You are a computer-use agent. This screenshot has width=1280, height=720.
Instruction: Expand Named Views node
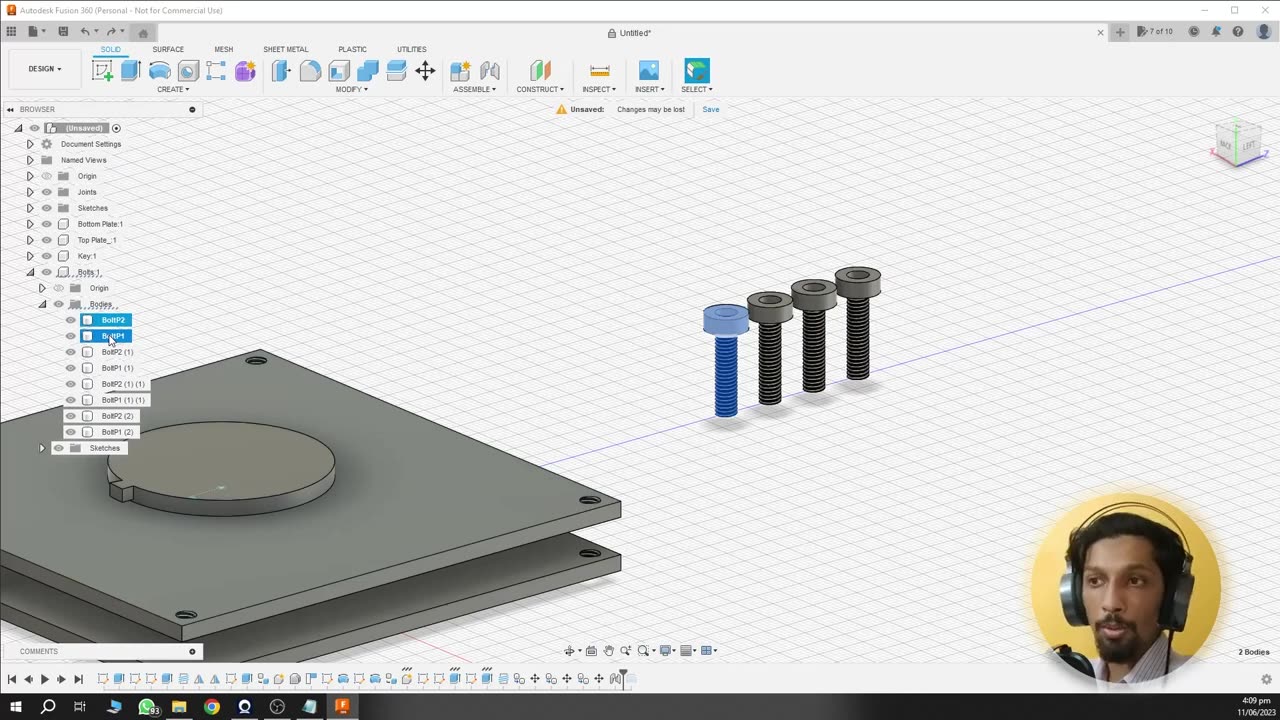coord(30,160)
